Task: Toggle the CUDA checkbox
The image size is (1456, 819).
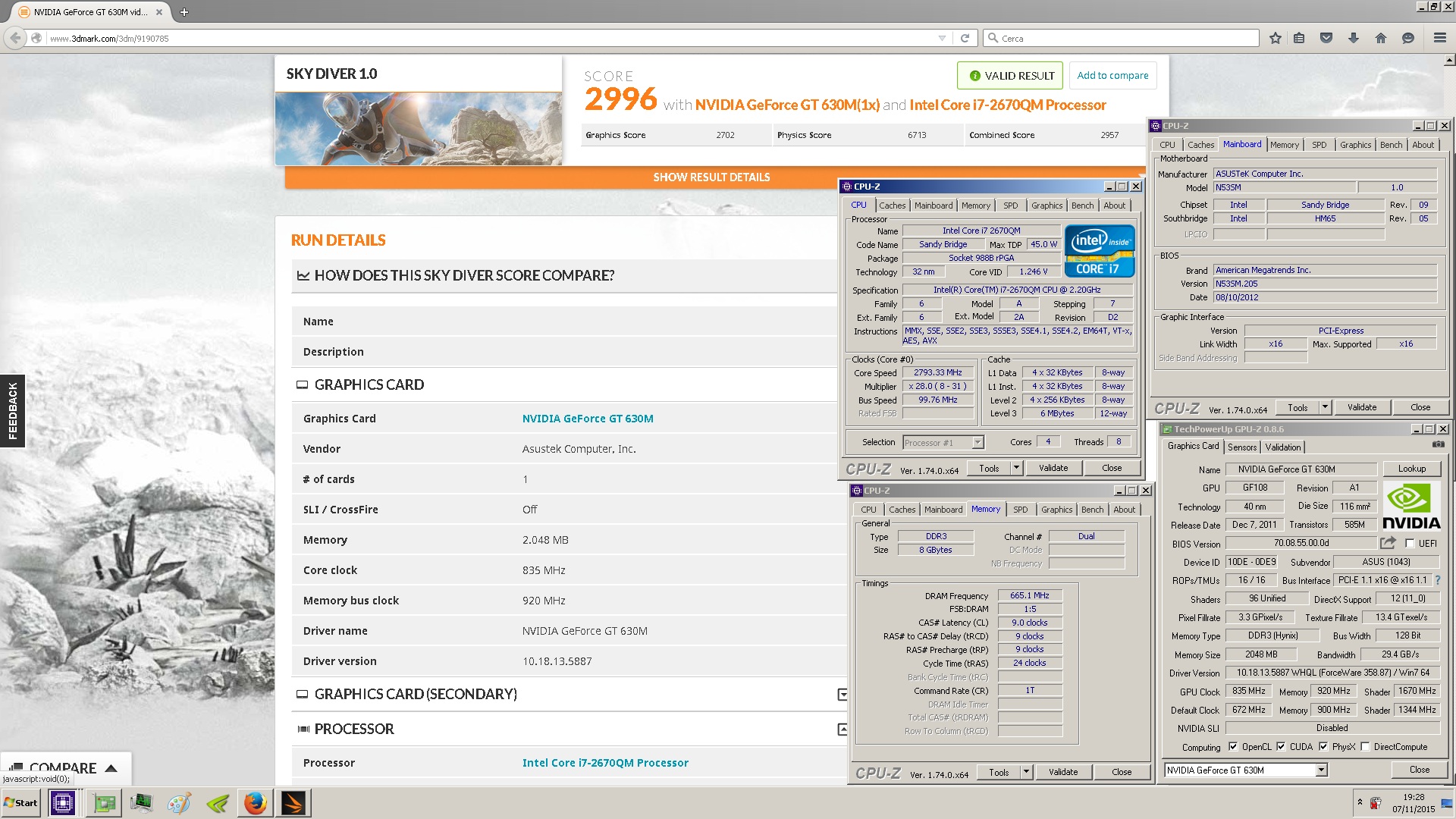Action: click(x=1282, y=746)
